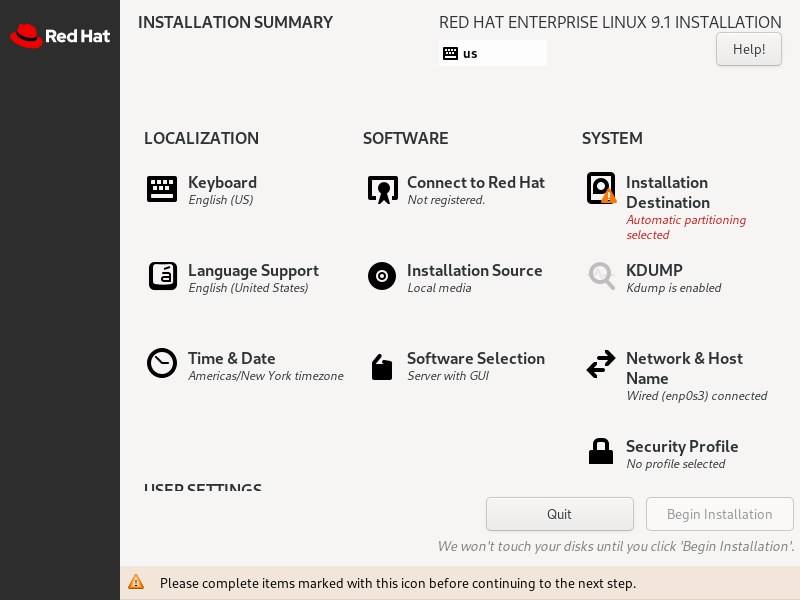Click 'English (United States)' text
Screen dimensions: 800x600
(x=248, y=288)
